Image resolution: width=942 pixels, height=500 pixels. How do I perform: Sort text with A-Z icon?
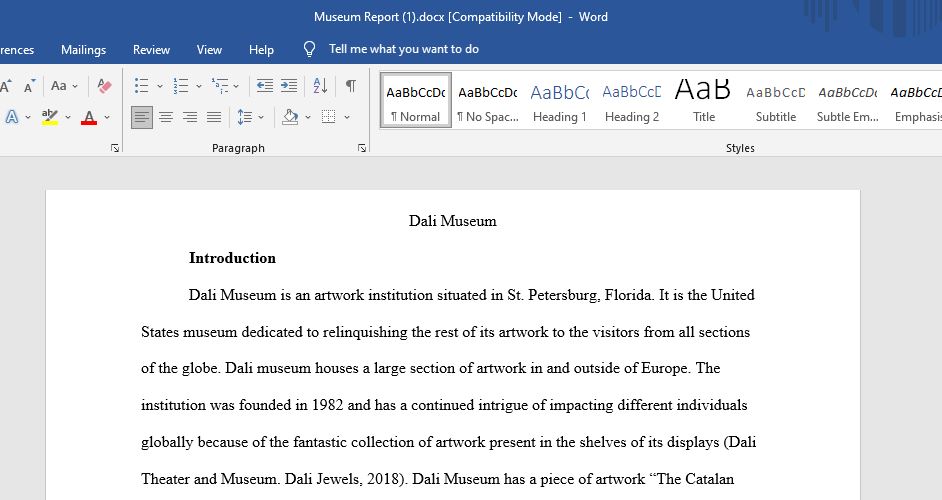tap(320, 86)
